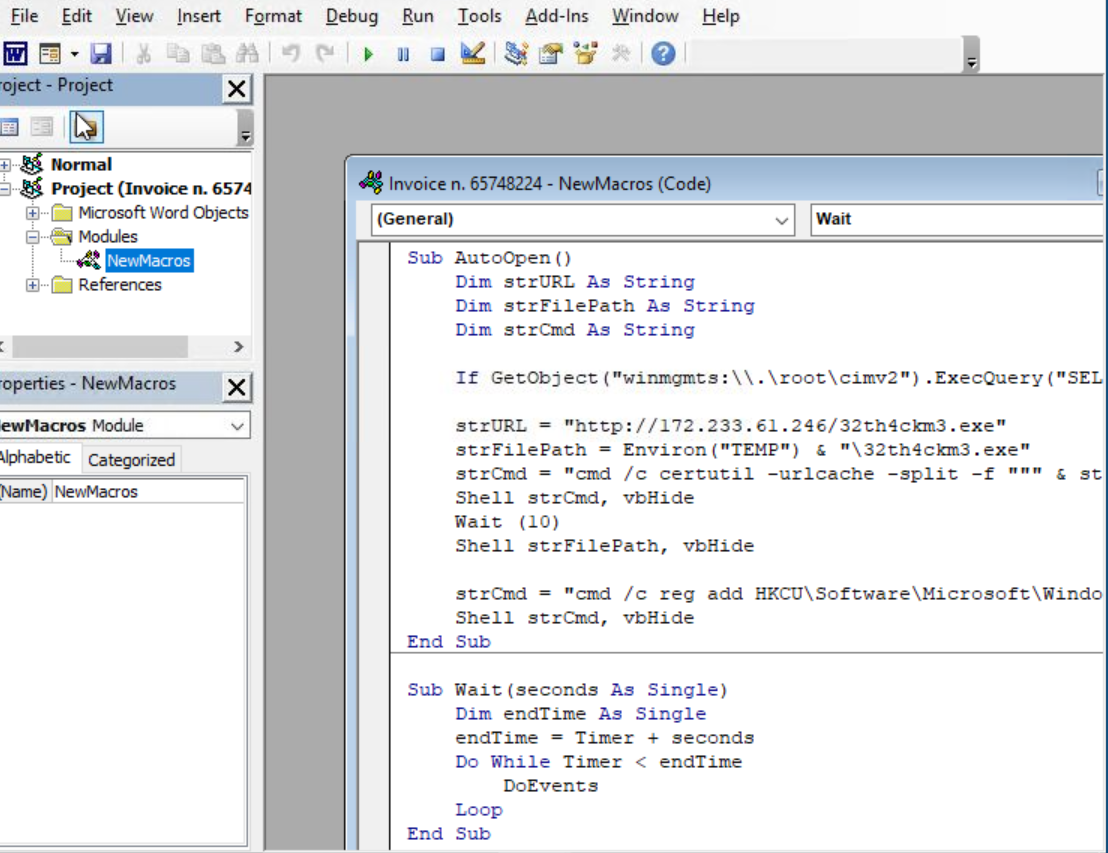
Task: Click right arrow of Project pane scrollbar
Action: pos(239,346)
